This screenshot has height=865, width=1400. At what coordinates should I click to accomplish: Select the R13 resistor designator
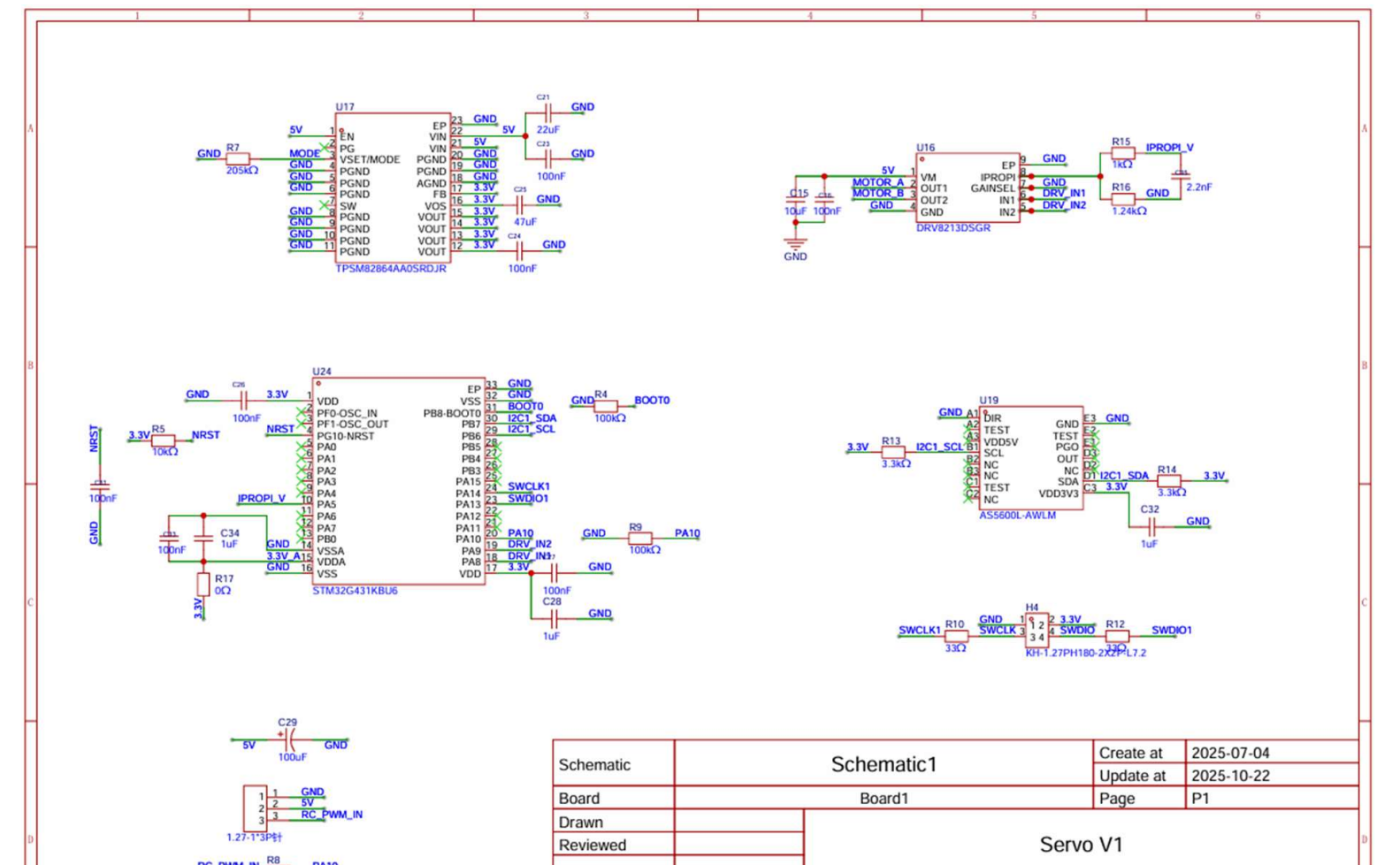(891, 440)
